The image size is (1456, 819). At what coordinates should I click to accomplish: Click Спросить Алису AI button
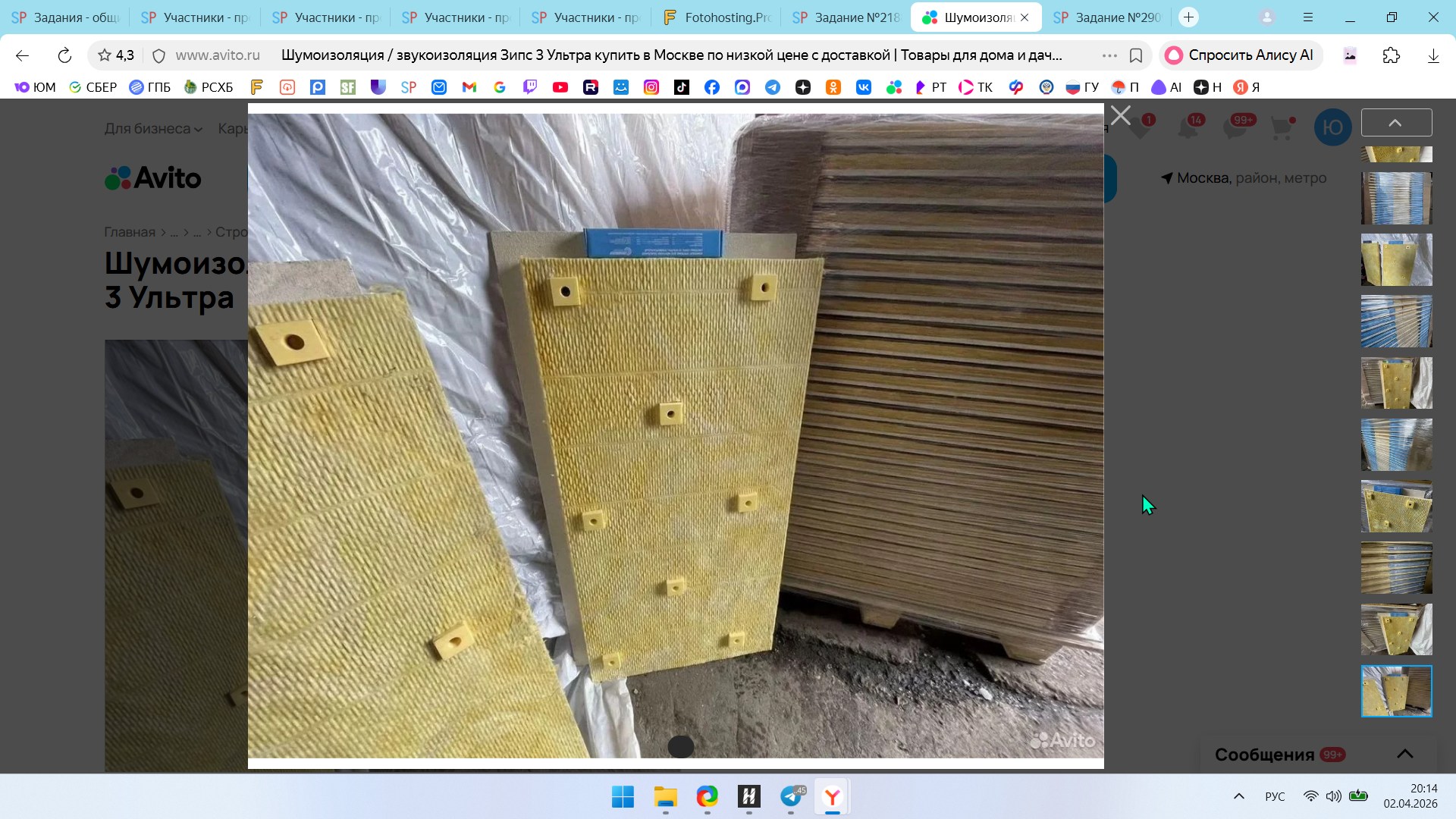coord(1240,55)
